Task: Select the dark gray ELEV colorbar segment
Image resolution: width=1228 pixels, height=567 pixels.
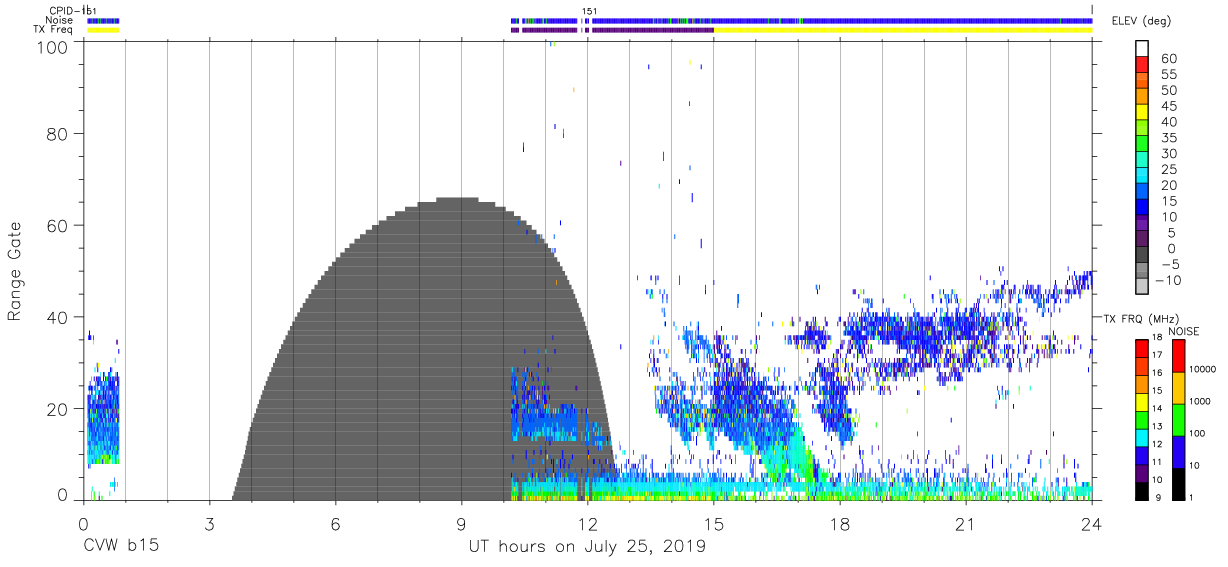Action: [x=1142, y=254]
